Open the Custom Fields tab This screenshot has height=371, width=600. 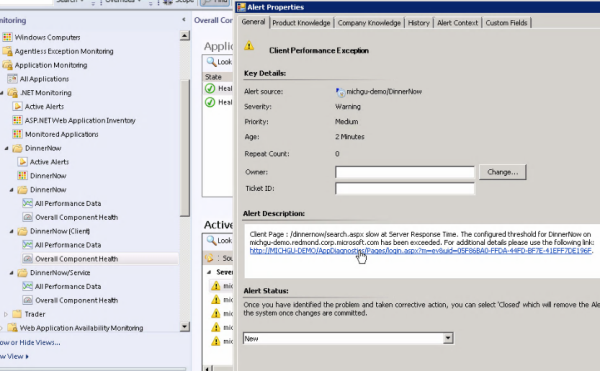click(506, 23)
